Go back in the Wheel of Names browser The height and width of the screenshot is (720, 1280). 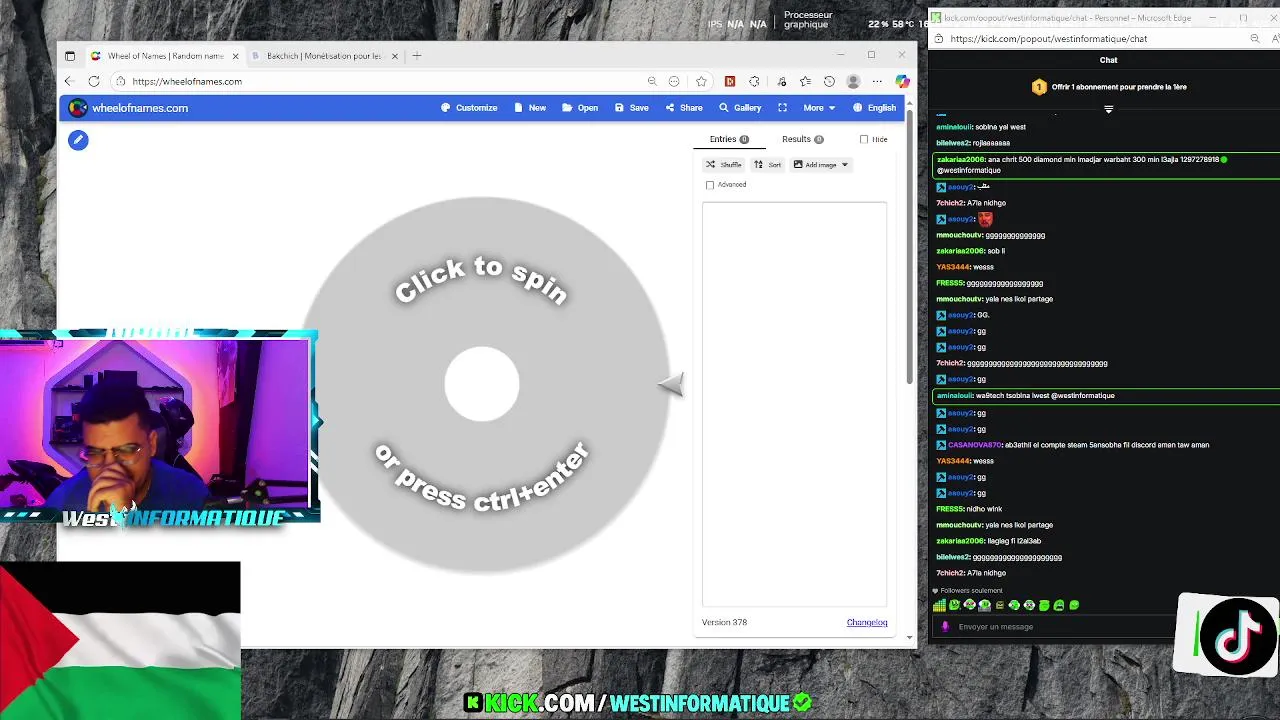(x=69, y=81)
